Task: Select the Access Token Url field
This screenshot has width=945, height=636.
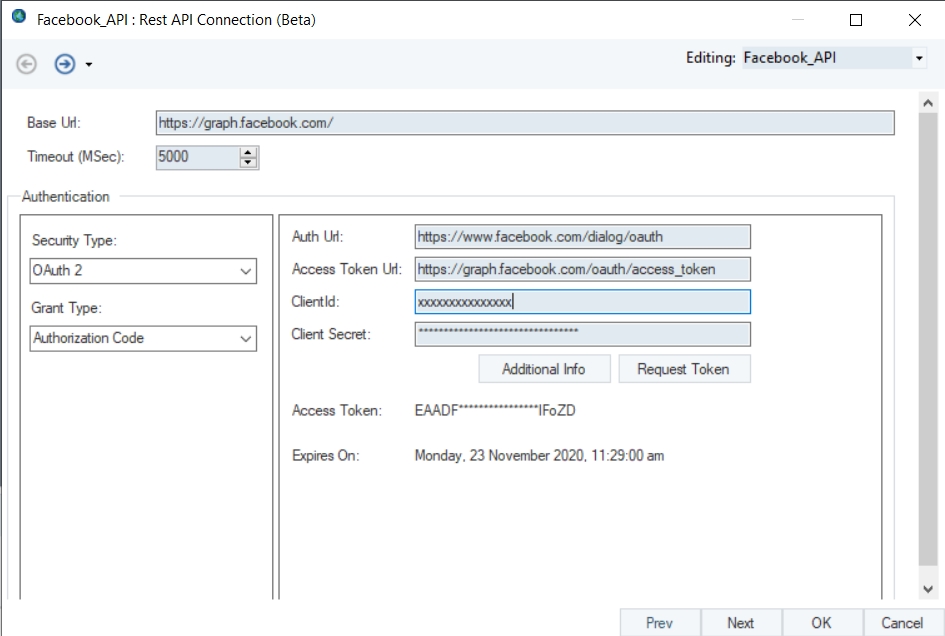Action: 582,269
